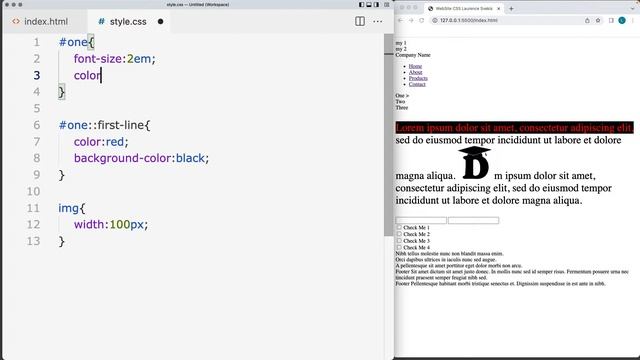Reload the browser page
The width and height of the screenshot is (640, 360).
422,20
